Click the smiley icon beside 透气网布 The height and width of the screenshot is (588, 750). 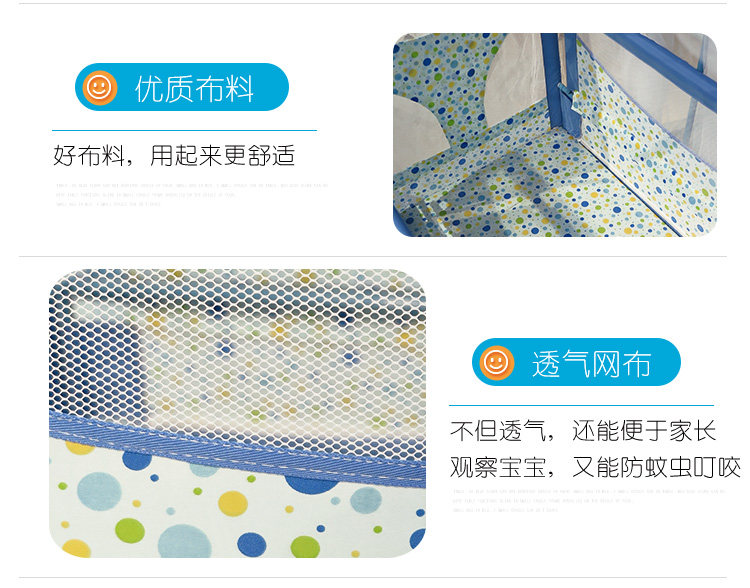point(496,363)
